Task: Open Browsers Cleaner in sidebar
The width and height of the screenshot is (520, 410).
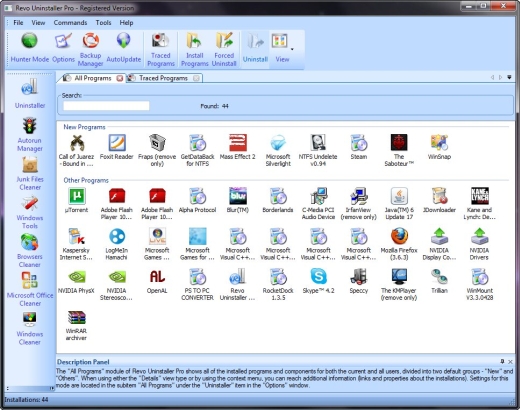Action: point(30,251)
